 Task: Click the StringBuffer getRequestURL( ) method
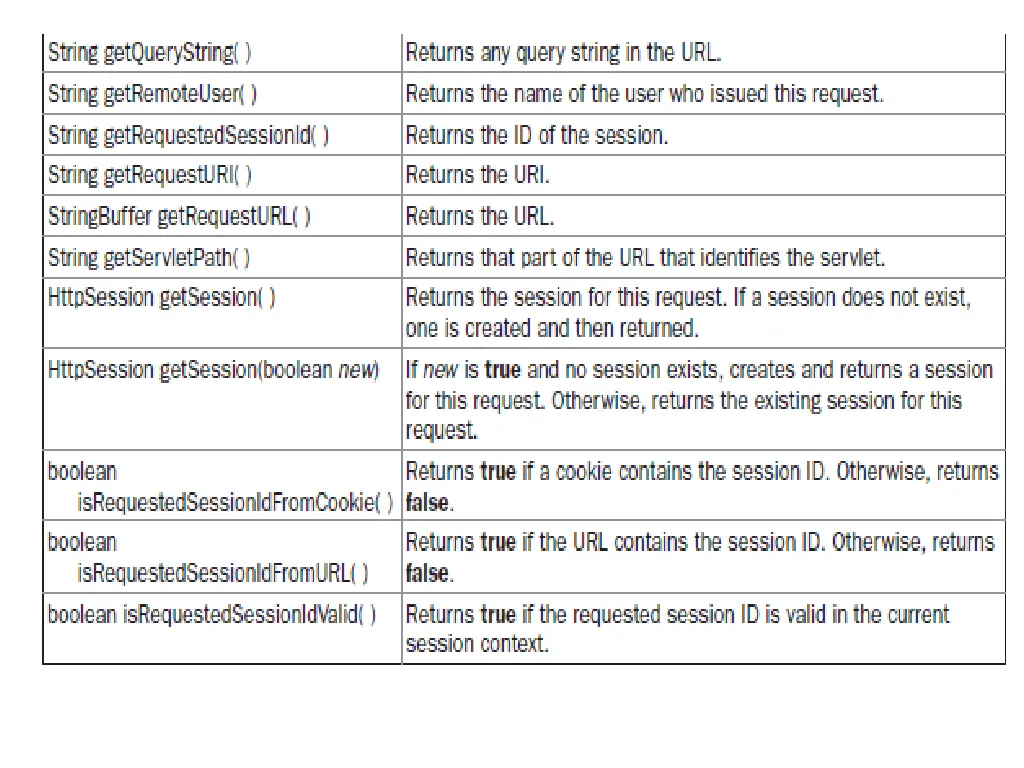click(179, 216)
